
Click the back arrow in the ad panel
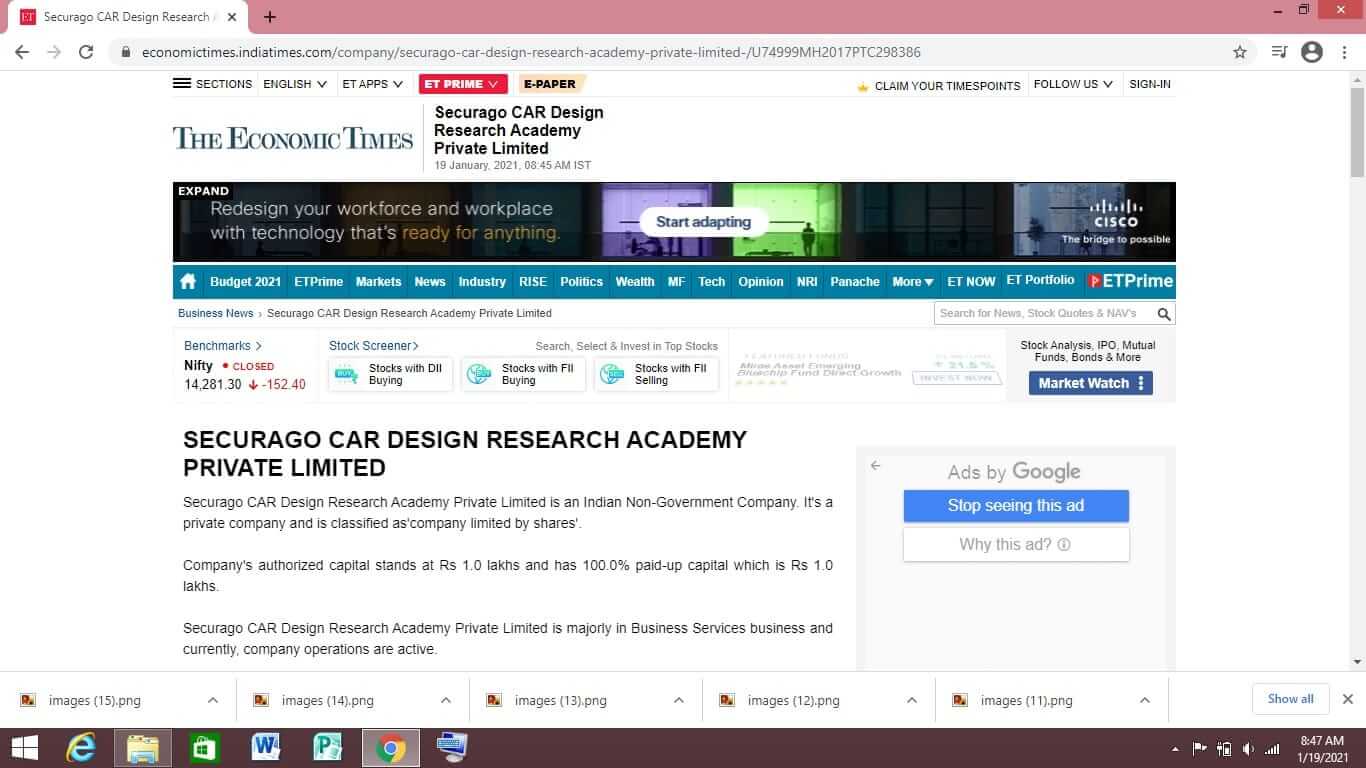(x=875, y=466)
